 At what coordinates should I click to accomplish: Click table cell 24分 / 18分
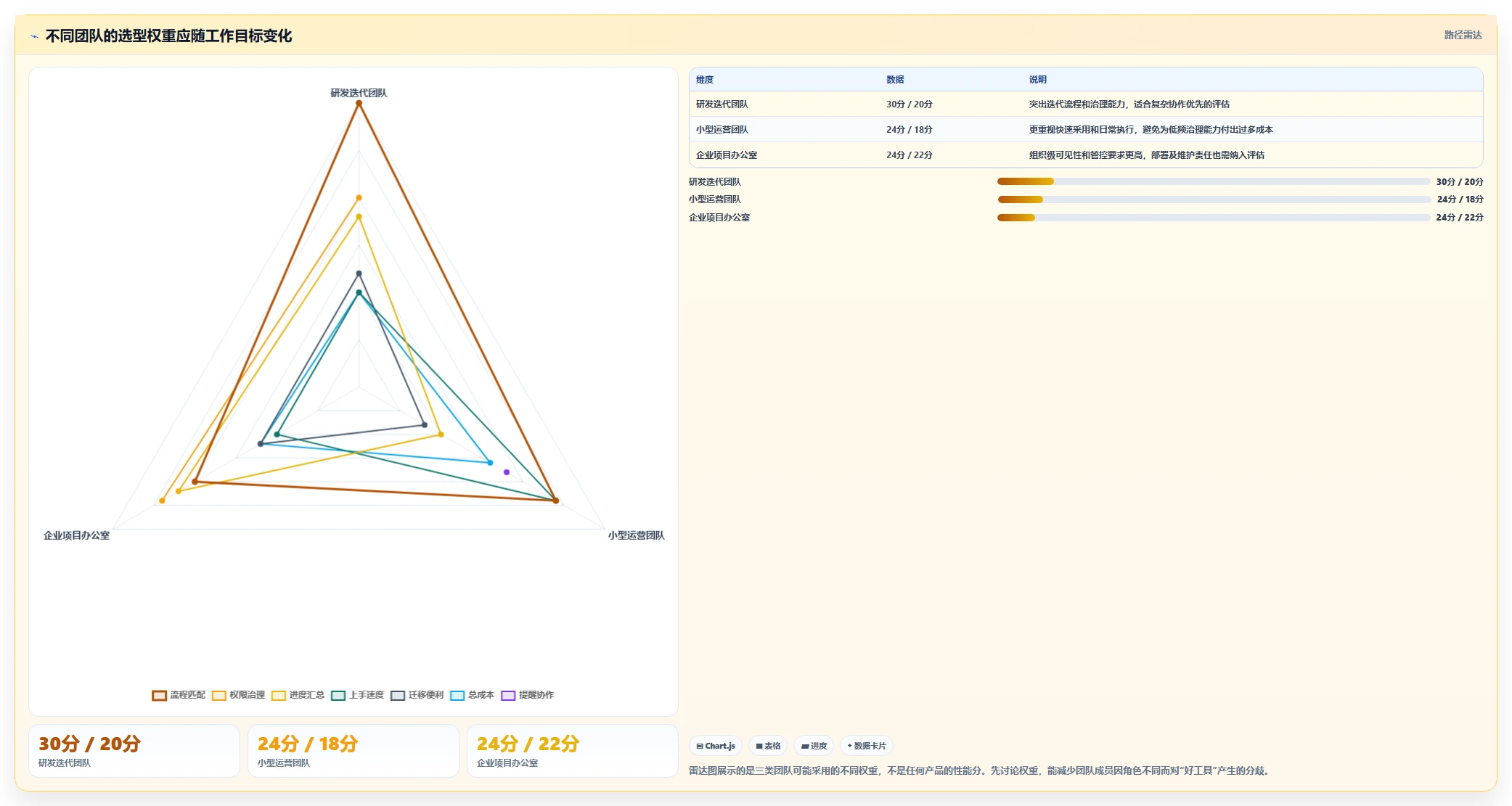[x=910, y=130]
